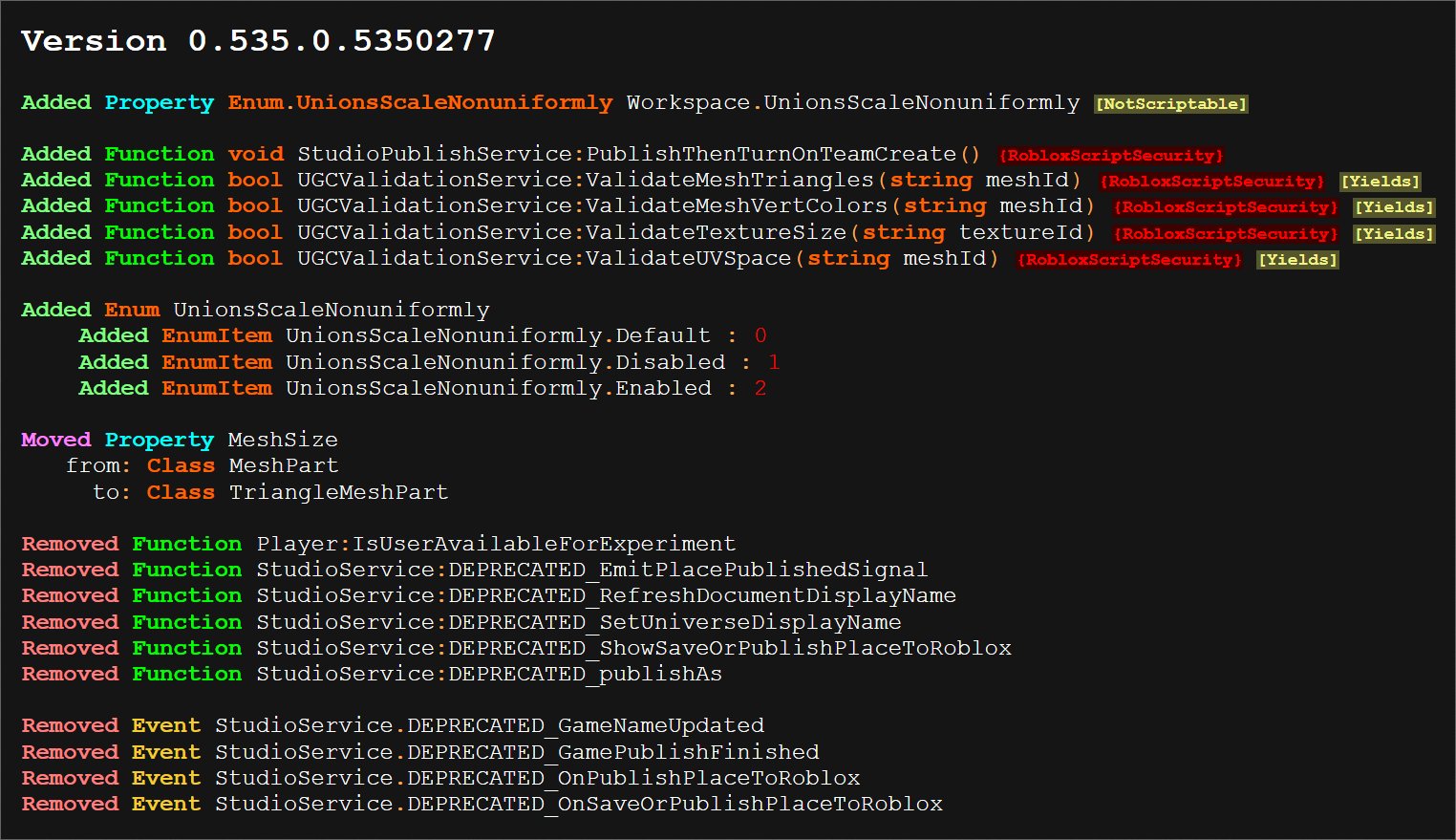Click StudioService:DEPRECATED_RefreshDocumentDisplayName text
The width and height of the screenshot is (1456, 840).
(x=606, y=595)
